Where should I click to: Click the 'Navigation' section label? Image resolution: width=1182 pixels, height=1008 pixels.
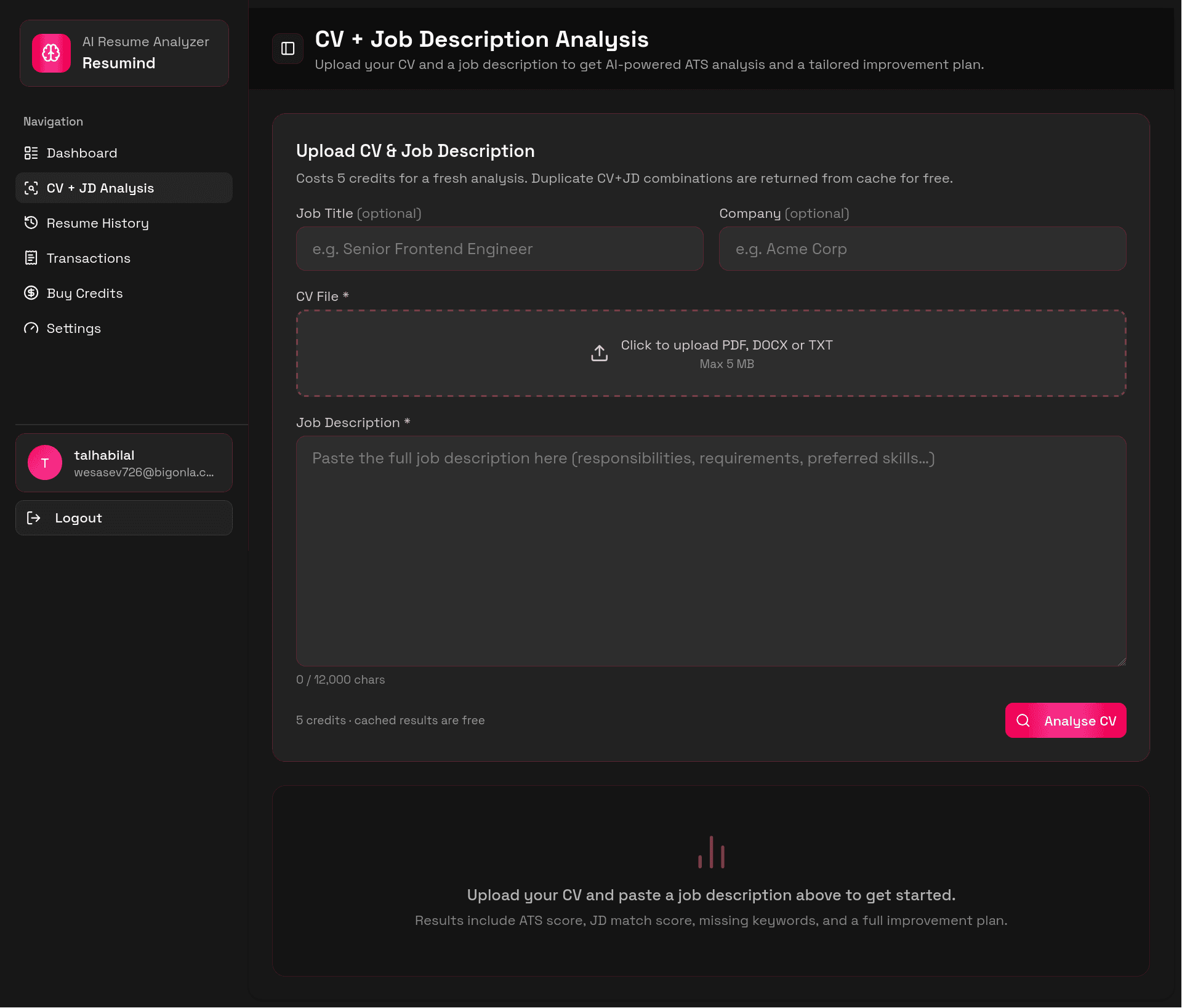(x=53, y=121)
